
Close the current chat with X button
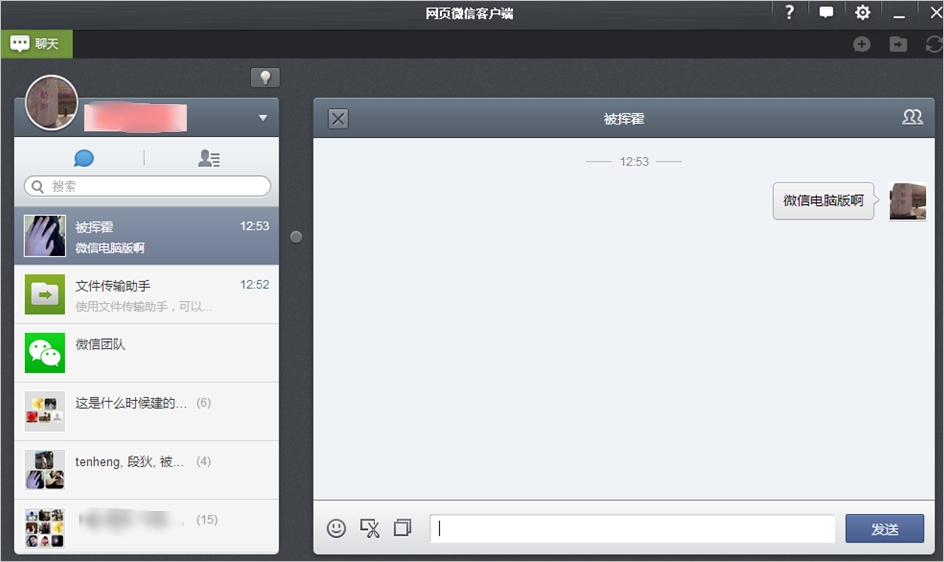pos(338,119)
